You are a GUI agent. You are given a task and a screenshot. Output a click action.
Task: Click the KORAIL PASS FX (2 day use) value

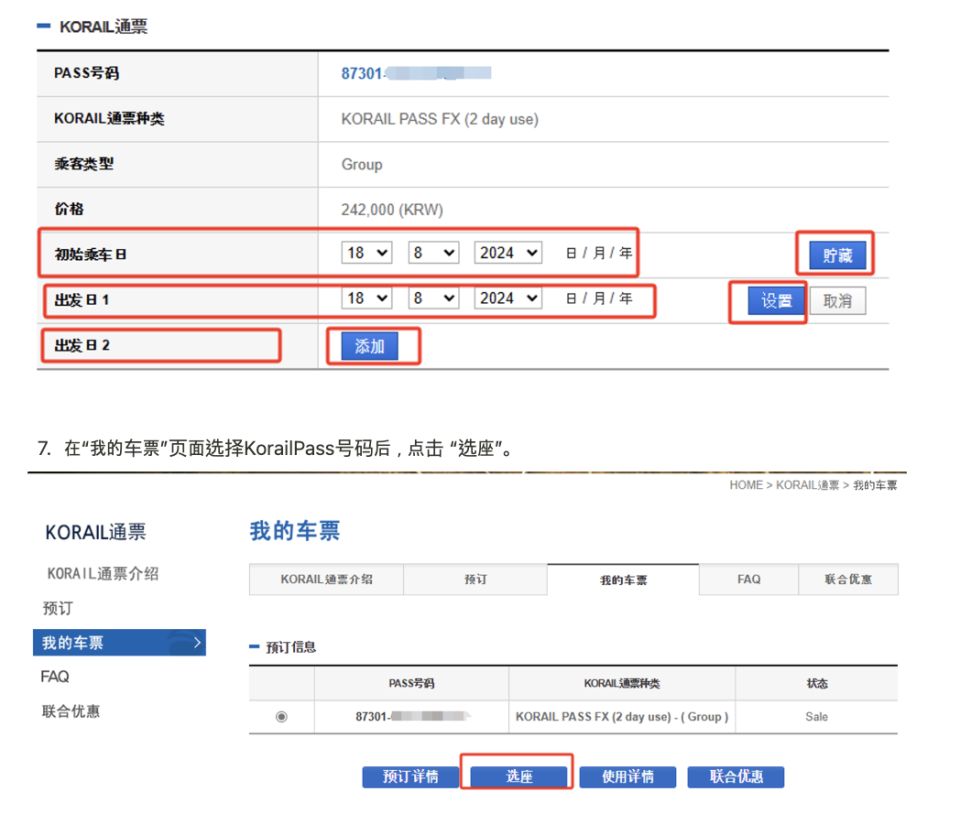[x=440, y=119]
